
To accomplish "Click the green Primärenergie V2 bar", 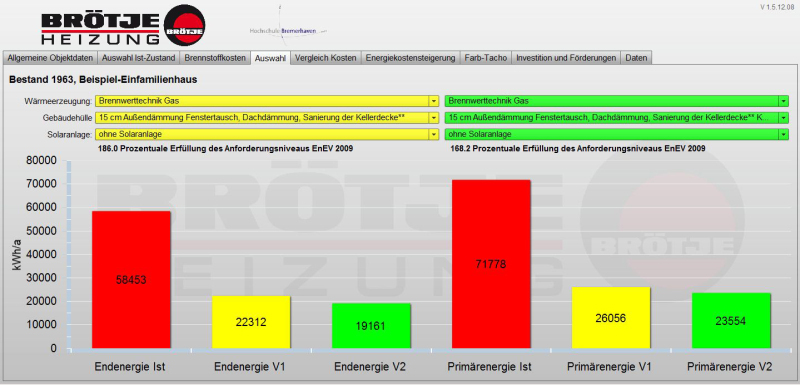I will [x=731, y=321].
